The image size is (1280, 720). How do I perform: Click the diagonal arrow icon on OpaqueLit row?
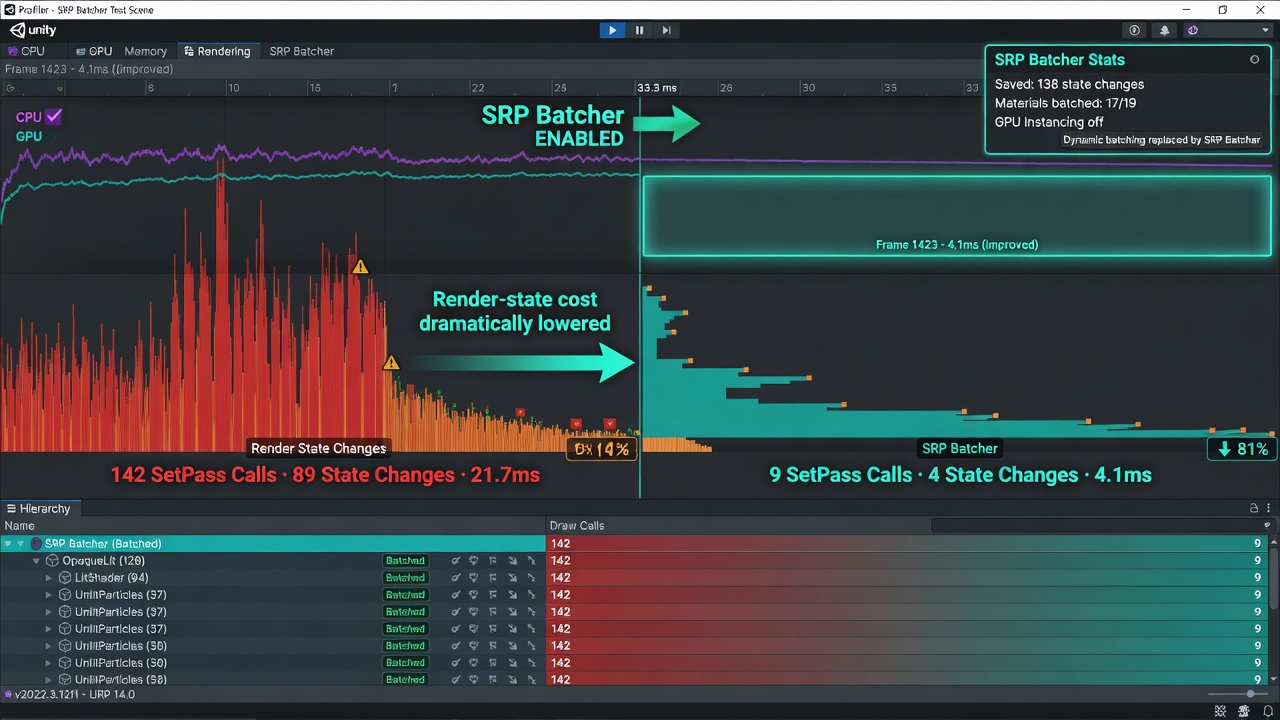click(512, 561)
